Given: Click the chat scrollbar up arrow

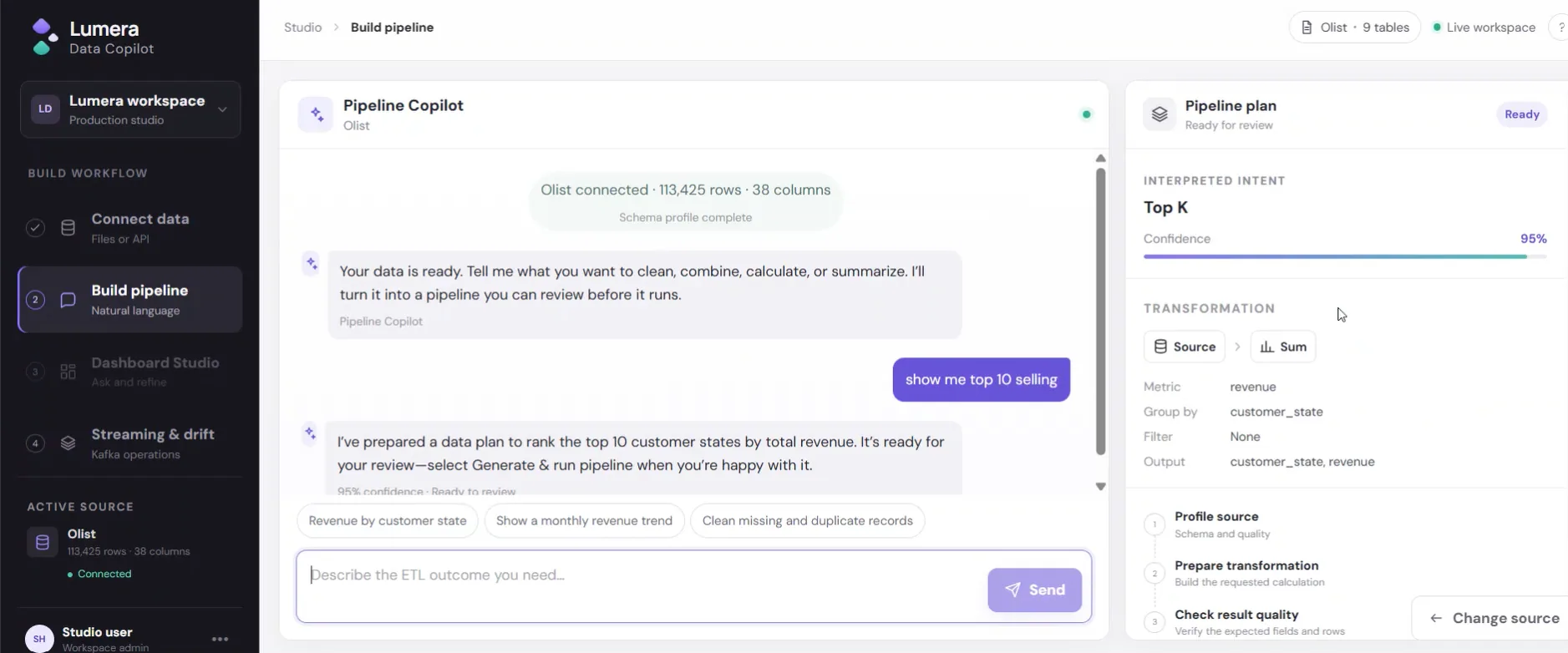Looking at the screenshot, I should [x=1101, y=159].
